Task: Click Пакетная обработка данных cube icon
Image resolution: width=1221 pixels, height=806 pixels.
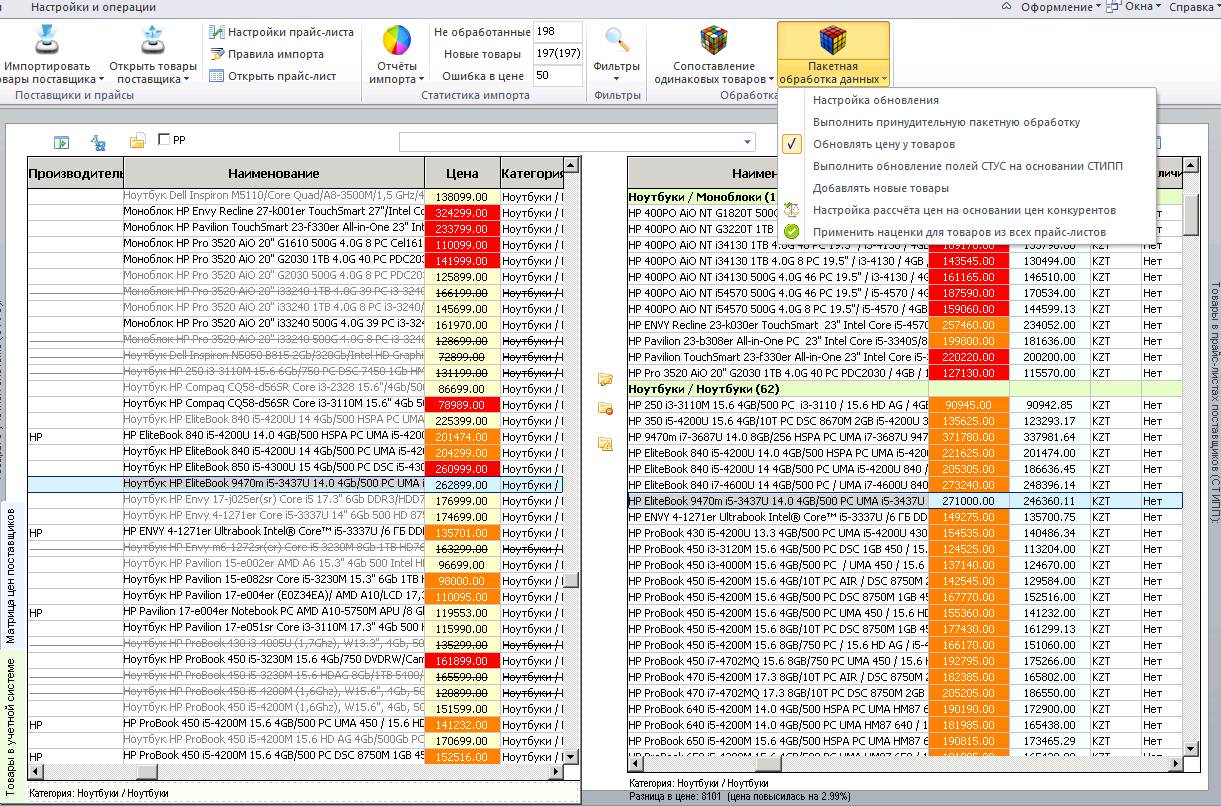Action: [833, 41]
